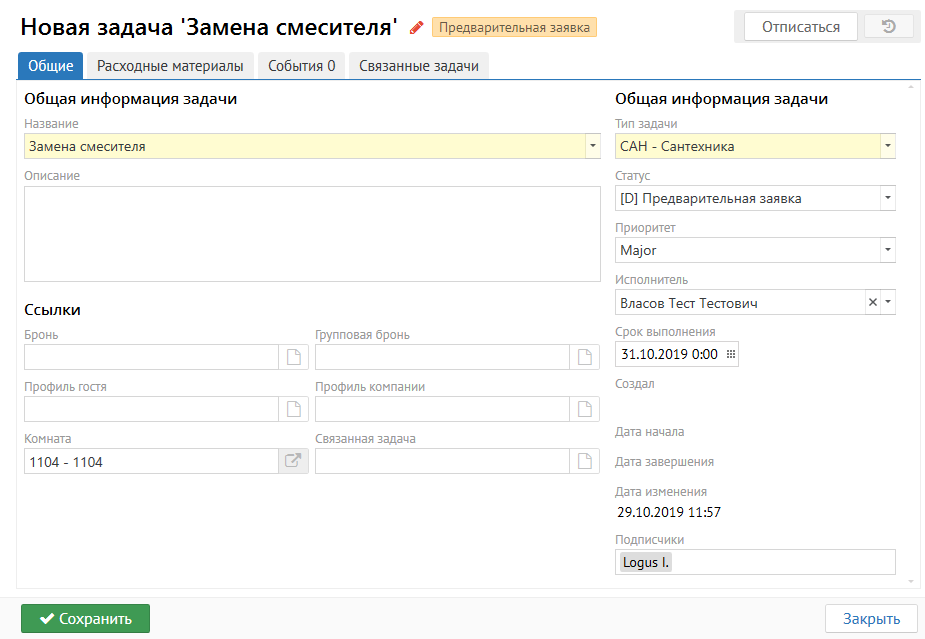Open the Приоритет dropdown
Image resolution: width=925 pixels, height=639 pixels.
pos(887,250)
